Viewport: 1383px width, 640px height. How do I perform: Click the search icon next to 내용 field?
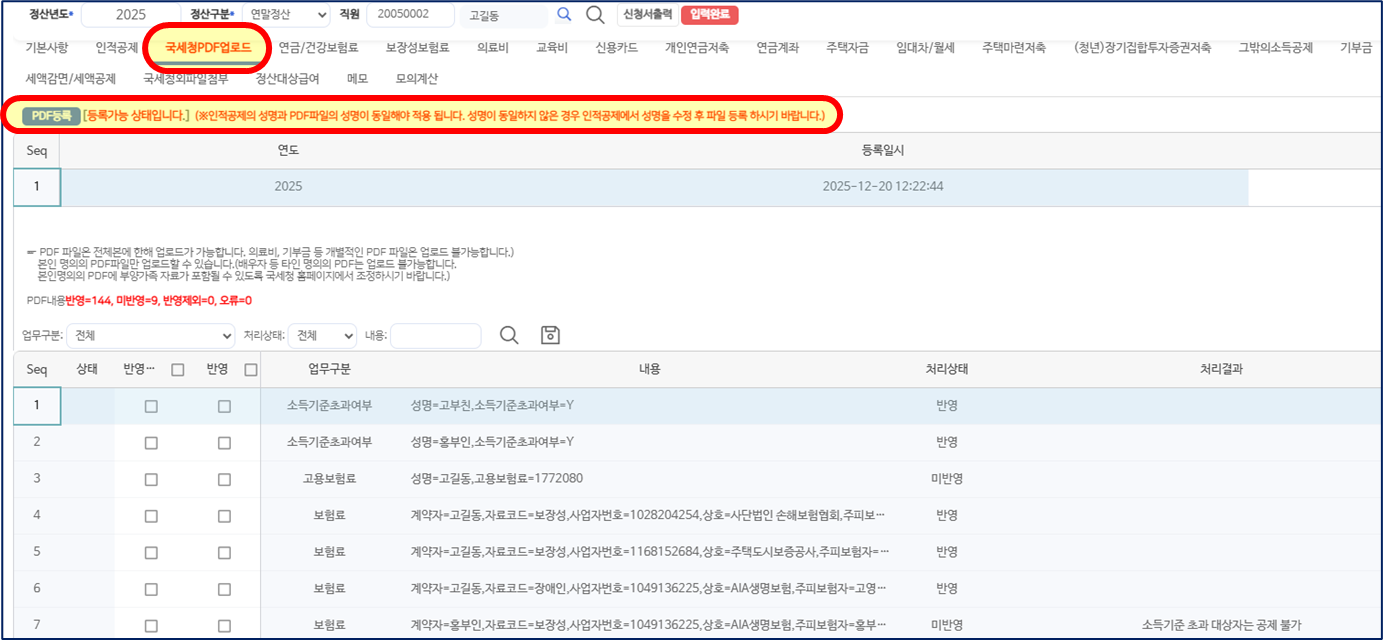(509, 336)
